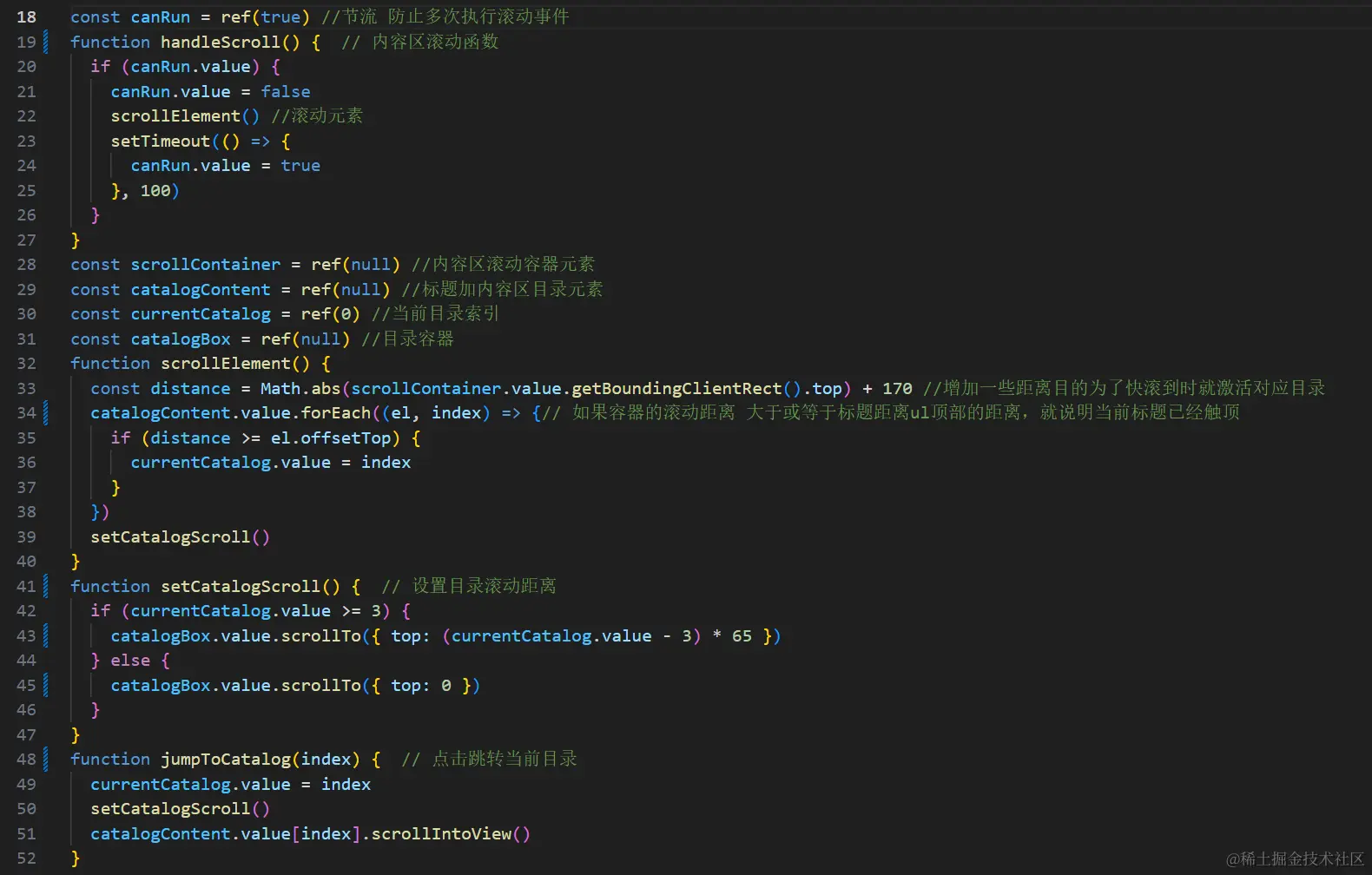Click 'currentCatalog' in the const declaration on line 30
Image resolution: width=1372 pixels, height=875 pixels.
click(x=201, y=313)
